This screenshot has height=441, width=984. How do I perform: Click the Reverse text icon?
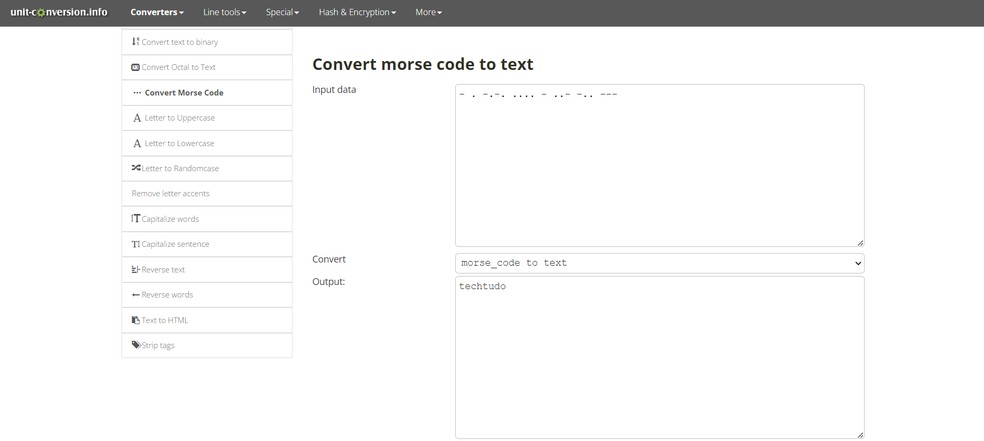pos(136,270)
